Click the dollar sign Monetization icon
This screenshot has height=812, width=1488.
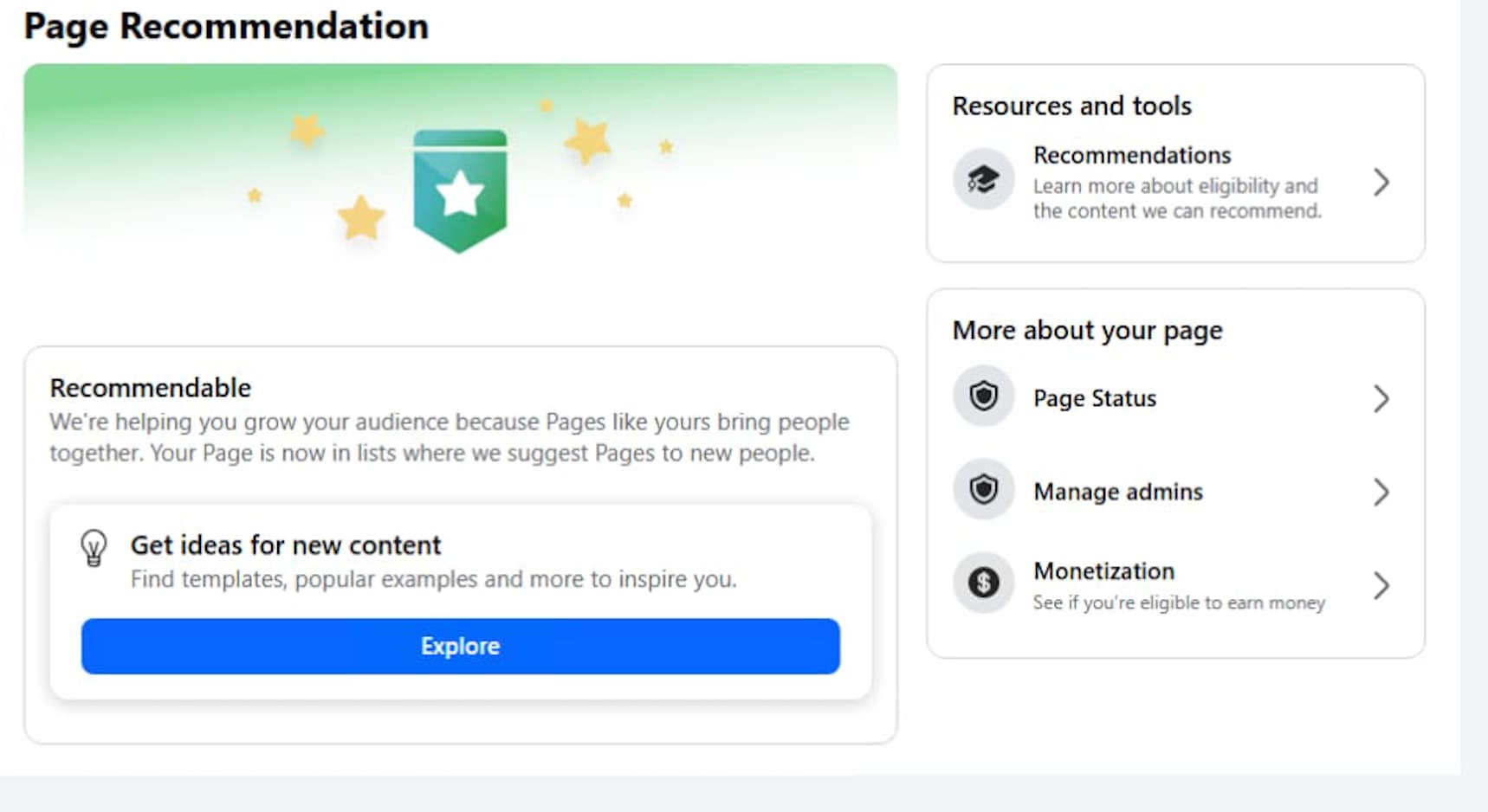pyautogui.click(x=983, y=583)
